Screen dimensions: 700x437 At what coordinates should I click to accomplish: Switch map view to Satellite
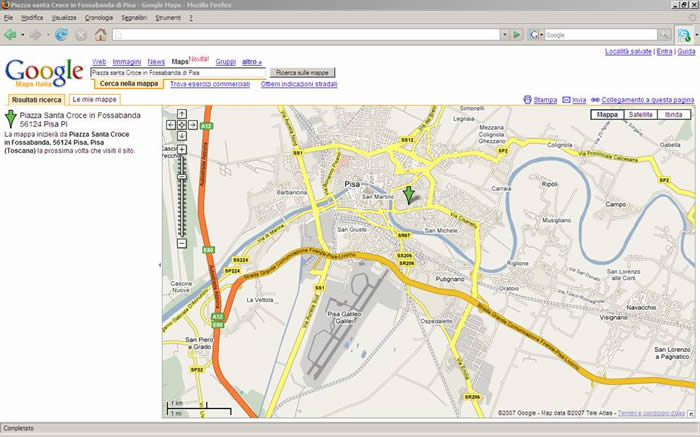coord(641,115)
